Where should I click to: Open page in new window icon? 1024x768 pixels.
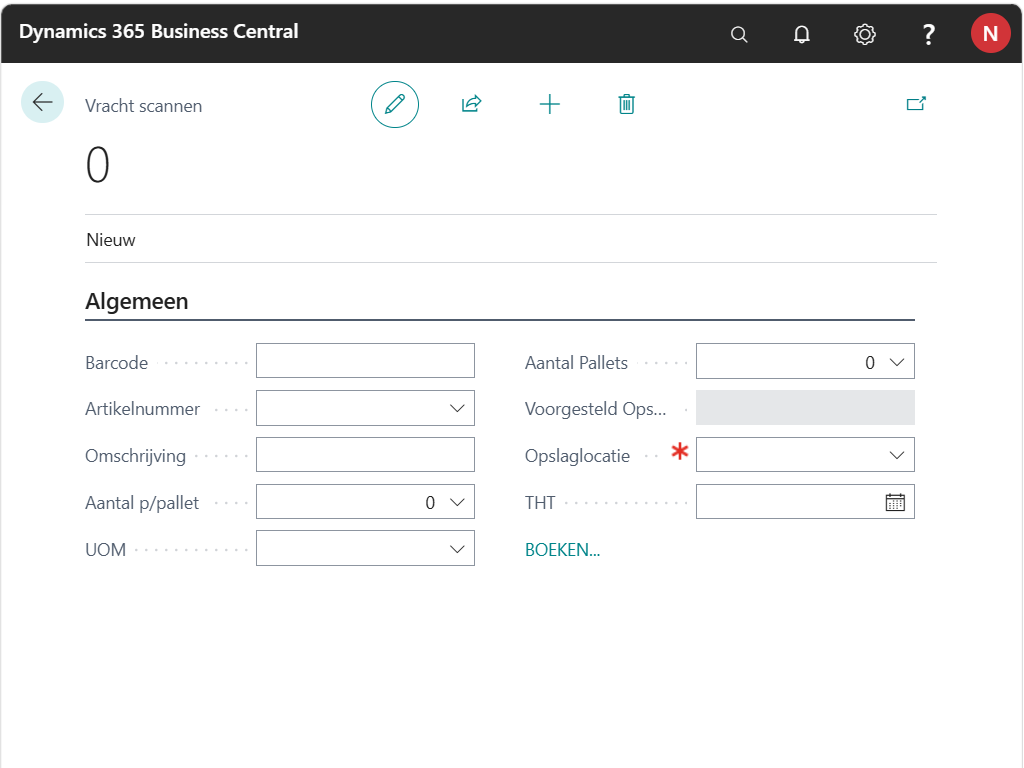(916, 103)
